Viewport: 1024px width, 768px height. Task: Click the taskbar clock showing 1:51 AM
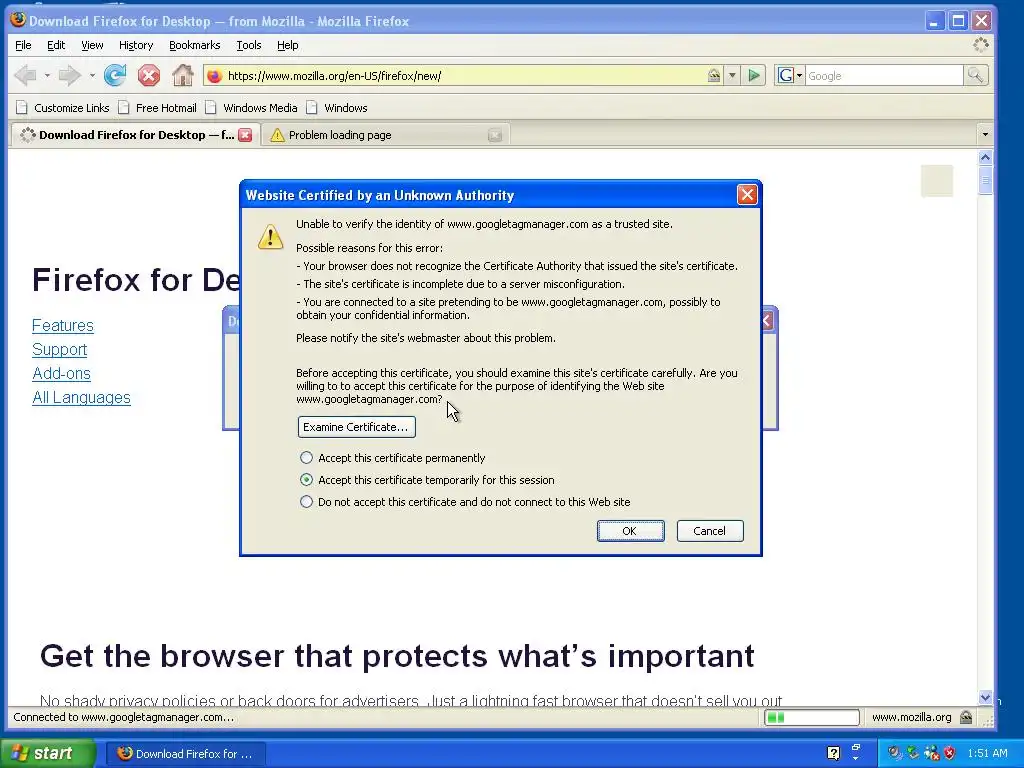point(987,753)
